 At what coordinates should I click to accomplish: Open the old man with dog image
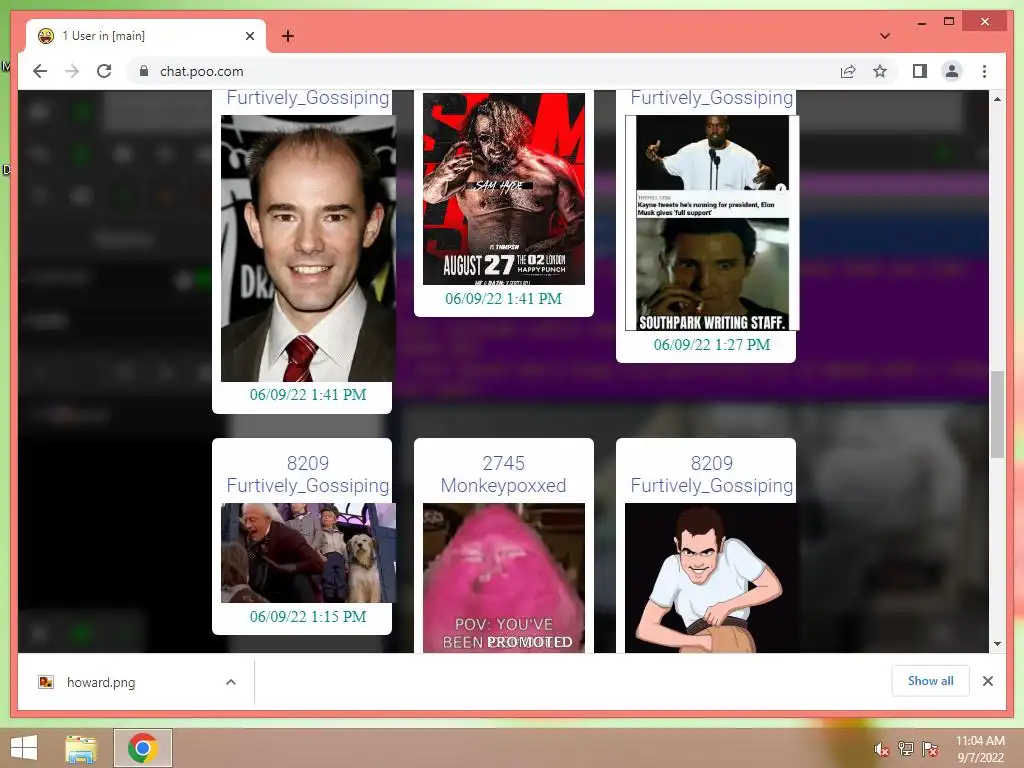(x=308, y=552)
